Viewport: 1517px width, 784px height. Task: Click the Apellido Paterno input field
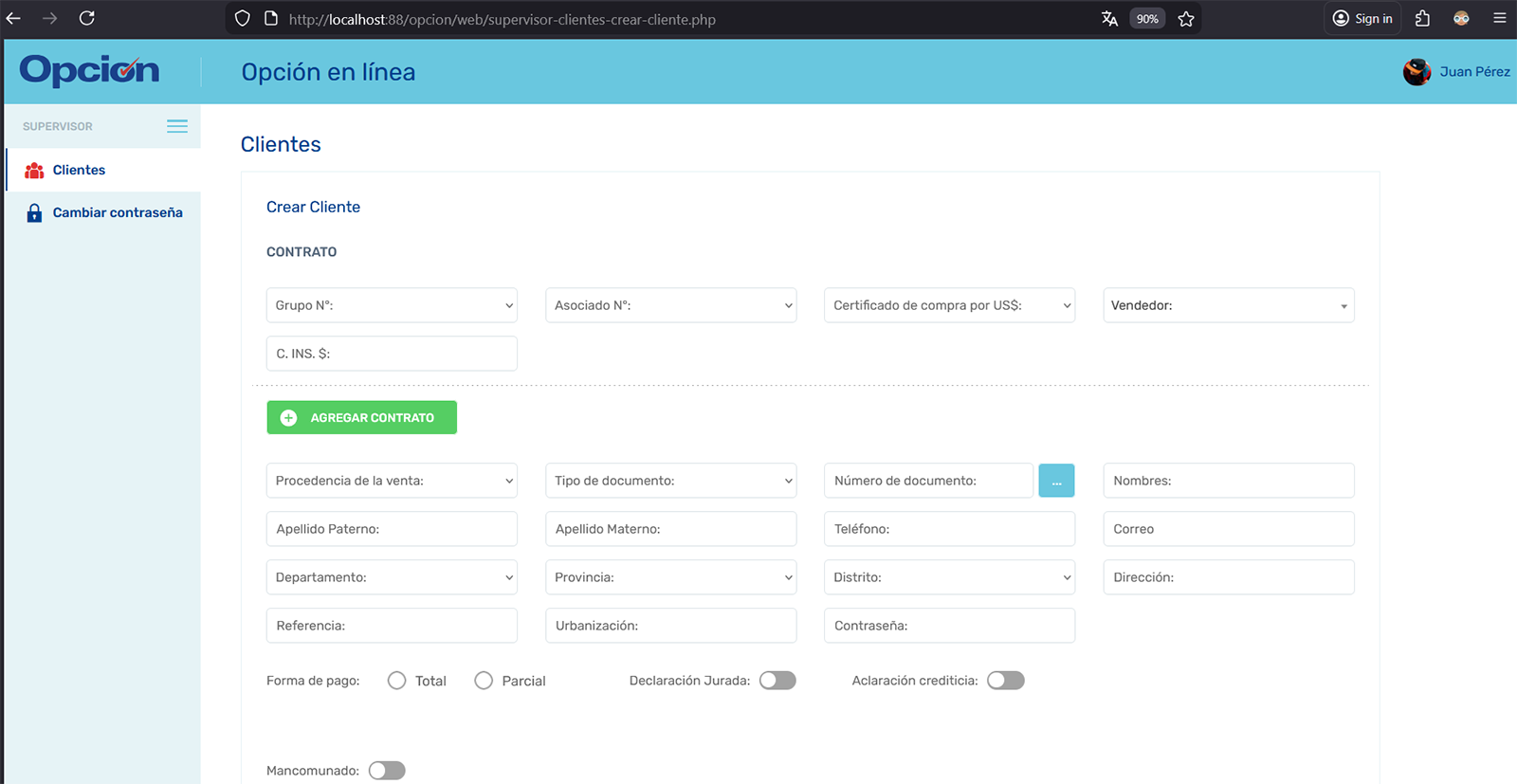[x=392, y=529]
